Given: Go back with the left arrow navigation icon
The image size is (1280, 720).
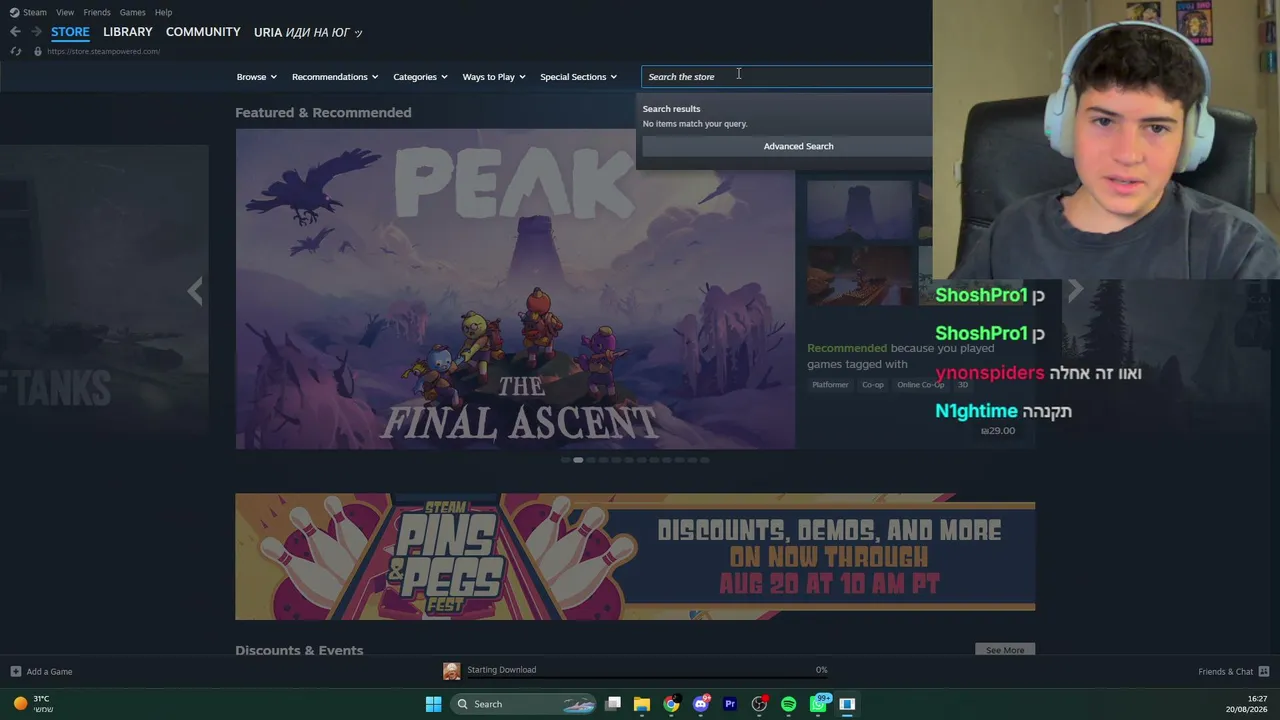Looking at the screenshot, I should pos(15,32).
